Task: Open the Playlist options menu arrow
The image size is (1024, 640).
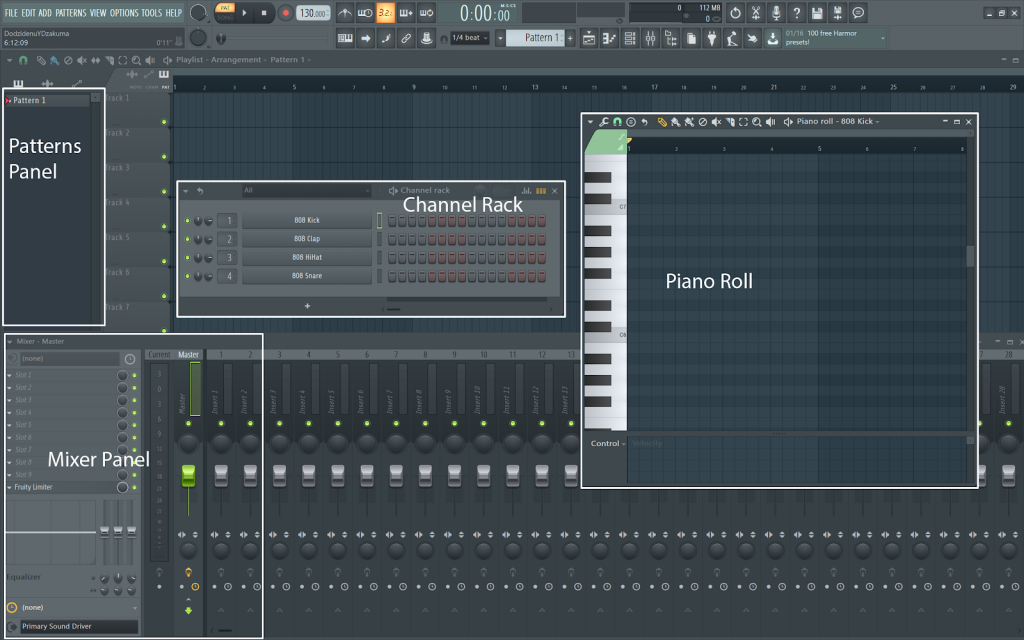Action: click(9, 60)
